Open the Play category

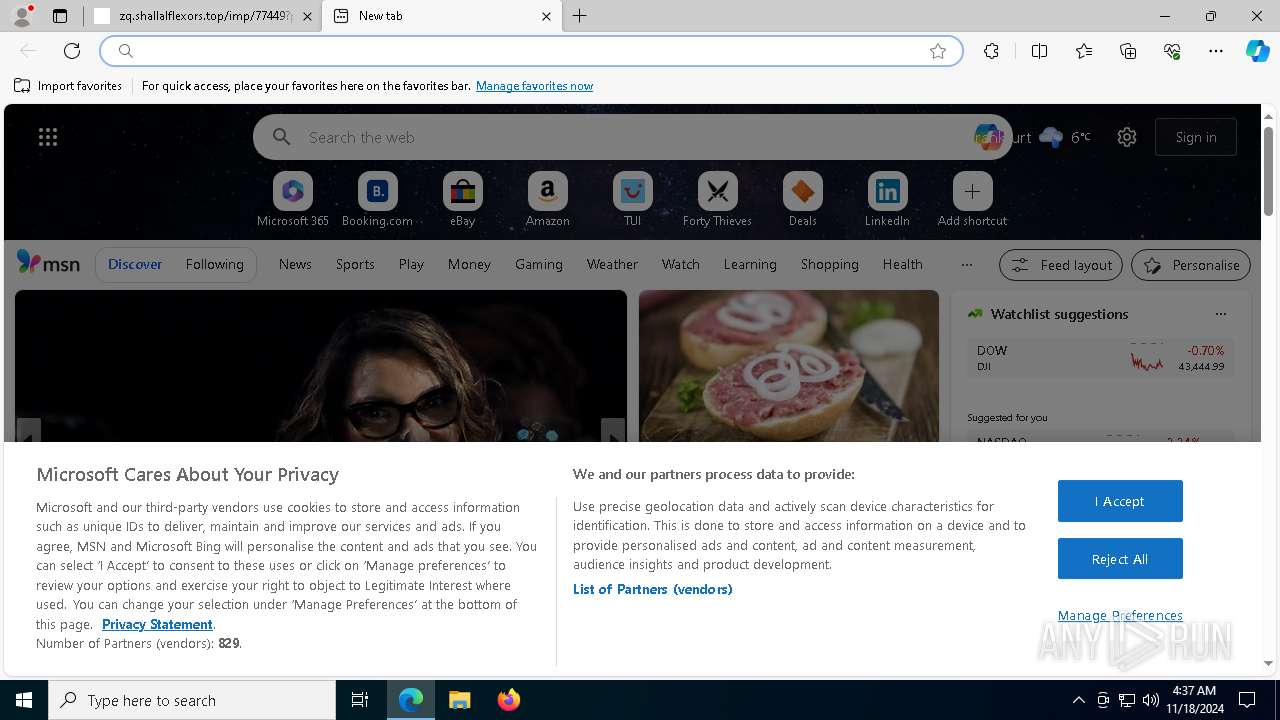pos(411,264)
